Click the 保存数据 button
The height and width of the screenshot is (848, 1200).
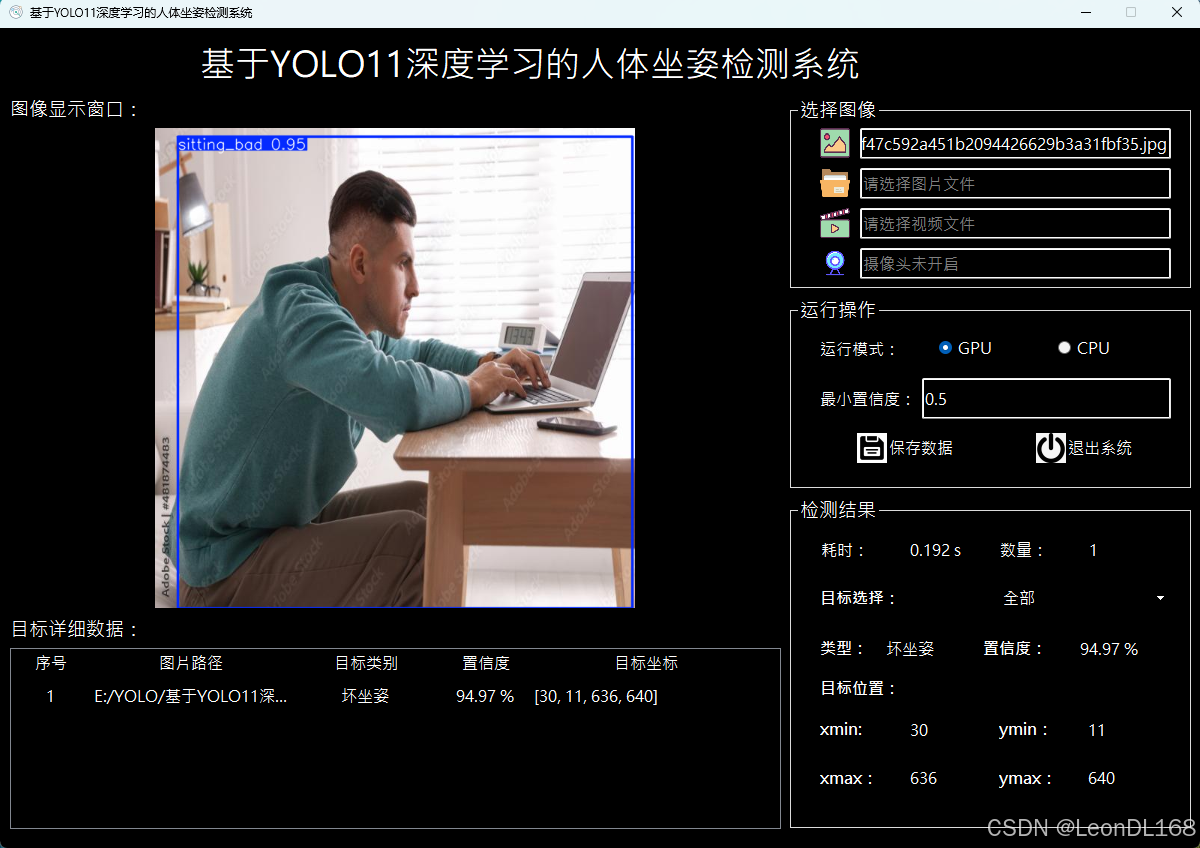click(905, 448)
